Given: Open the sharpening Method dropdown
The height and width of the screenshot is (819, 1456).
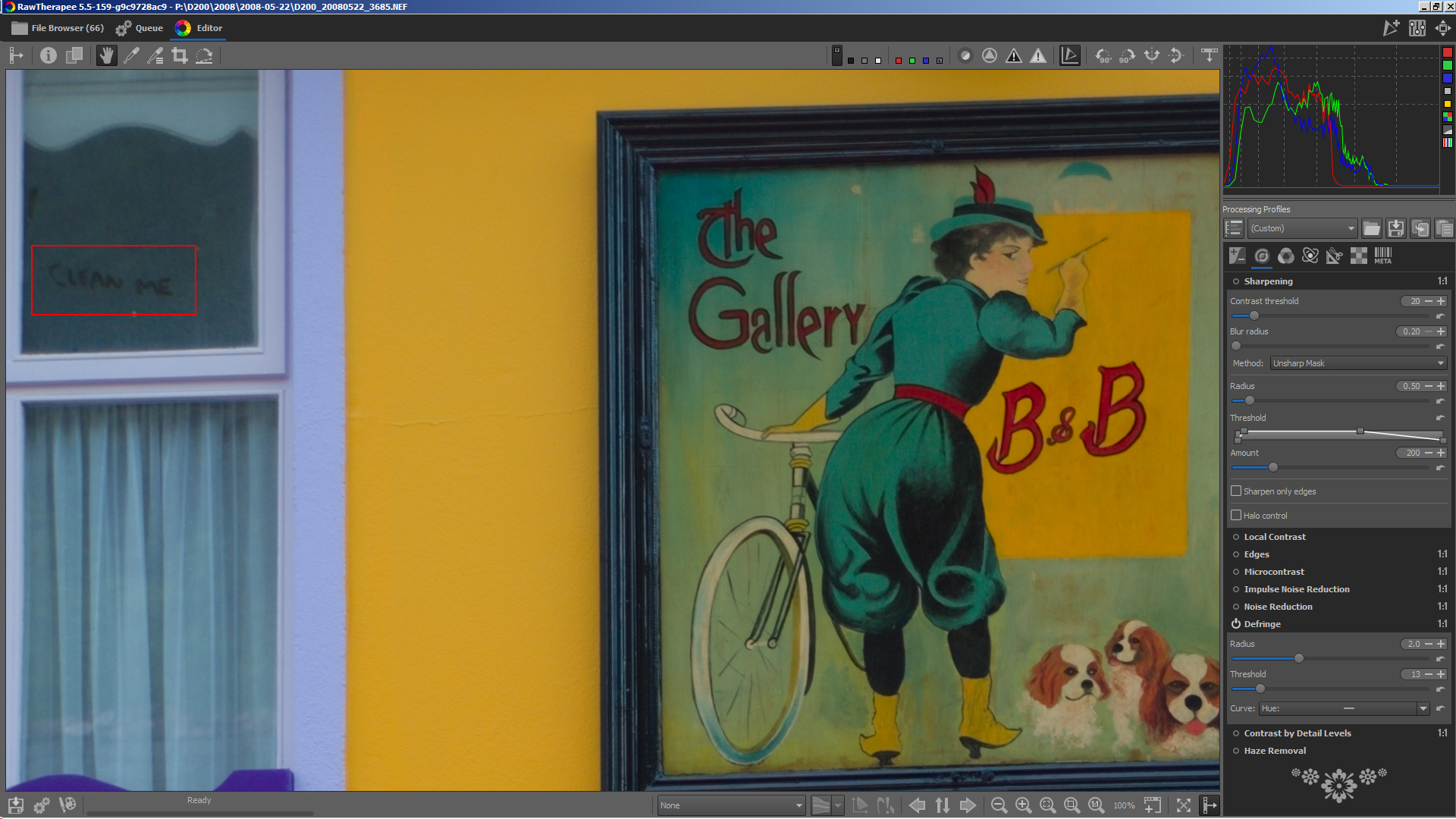Looking at the screenshot, I should [1357, 363].
